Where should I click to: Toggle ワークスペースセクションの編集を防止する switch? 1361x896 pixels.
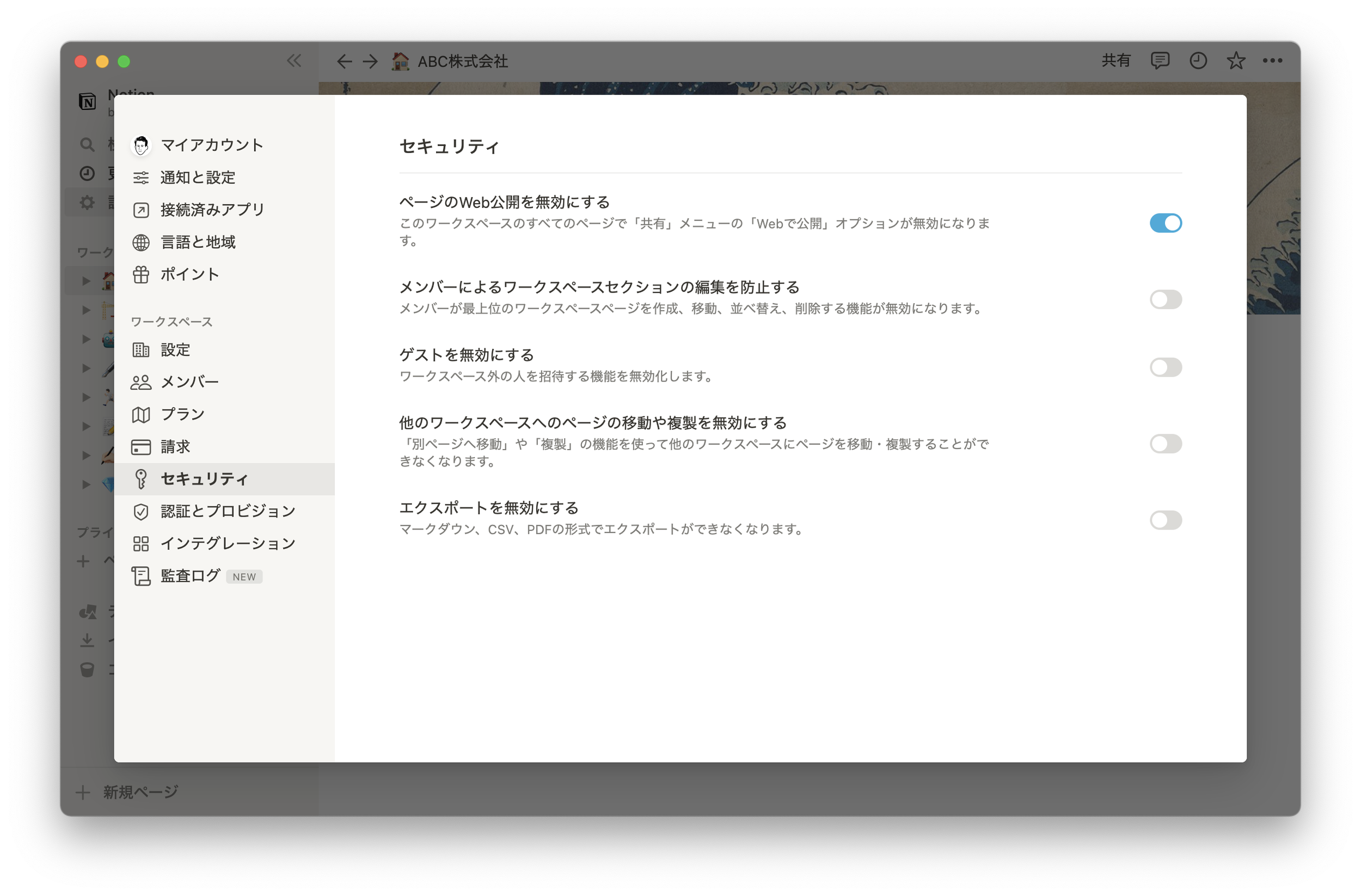pyautogui.click(x=1166, y=299)
